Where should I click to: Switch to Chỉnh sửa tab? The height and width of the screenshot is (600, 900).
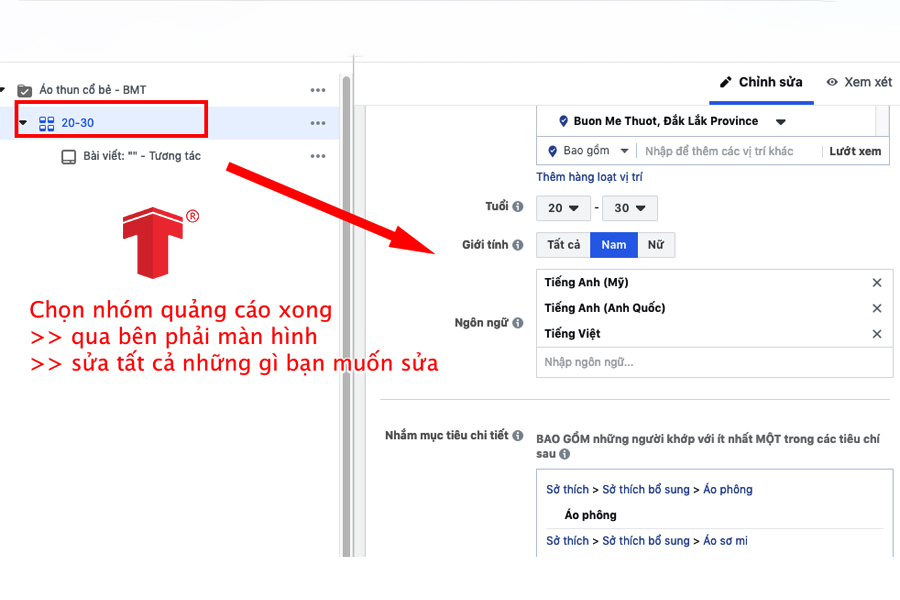coord(761,82)
